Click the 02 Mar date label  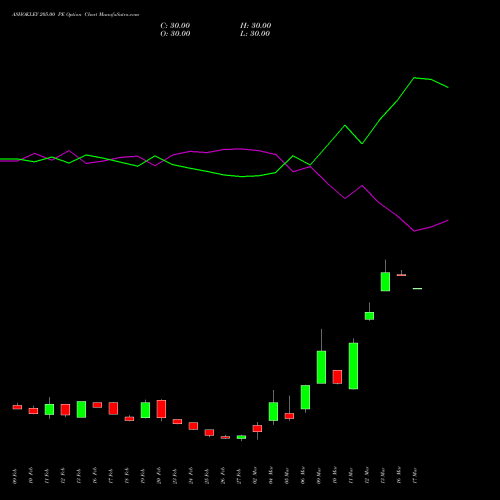(255, 476)
